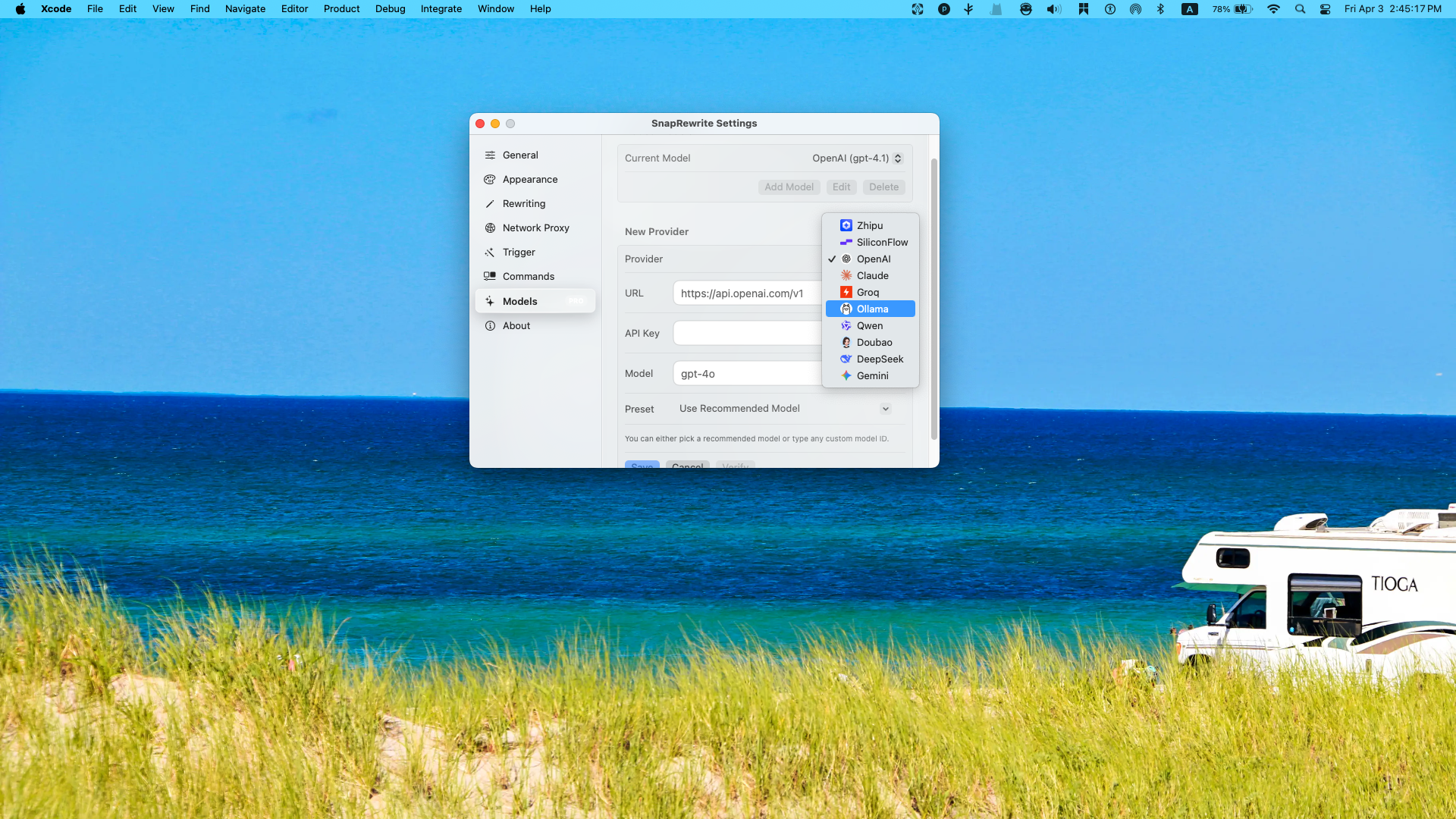Choose the Claude starburst icon
The width and height of the screenshot is (1456, 819).
[846, 275]
